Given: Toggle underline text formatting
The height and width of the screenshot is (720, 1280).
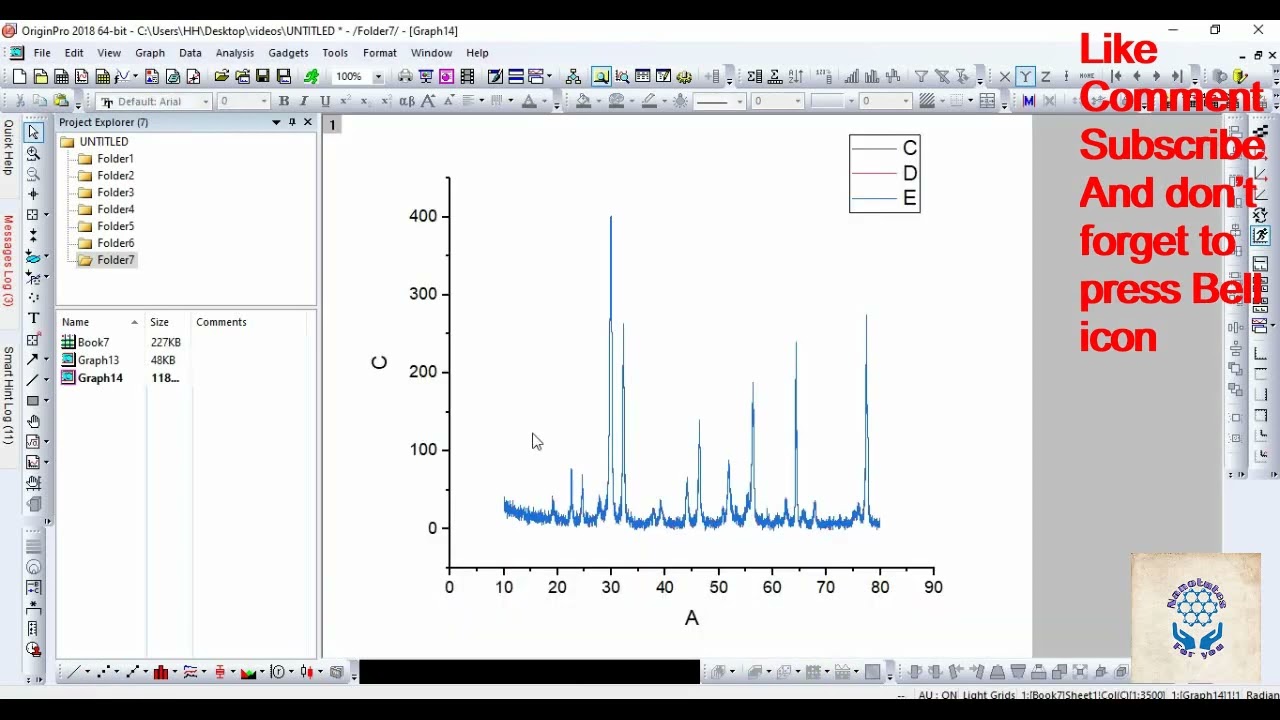Looking at the screenshot, I should (x=325, y=101).
